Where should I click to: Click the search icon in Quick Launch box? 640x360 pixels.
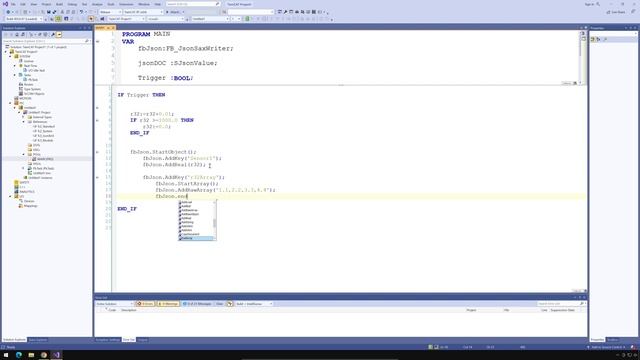coord(217,4)
